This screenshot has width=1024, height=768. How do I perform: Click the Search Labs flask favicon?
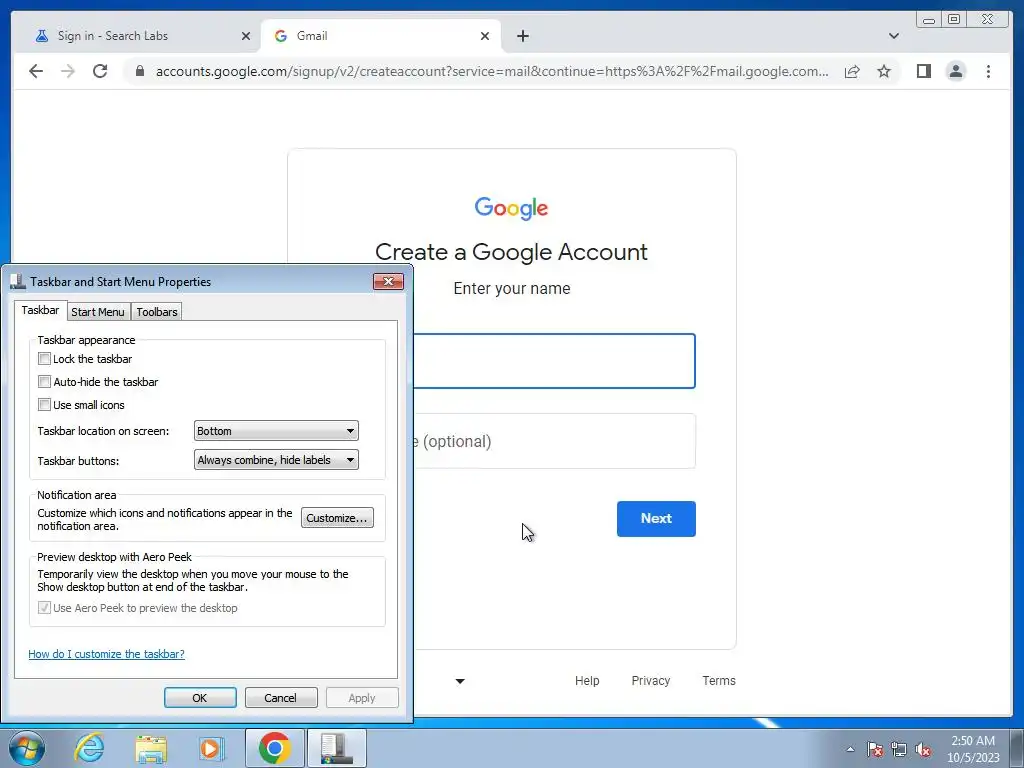42,36
